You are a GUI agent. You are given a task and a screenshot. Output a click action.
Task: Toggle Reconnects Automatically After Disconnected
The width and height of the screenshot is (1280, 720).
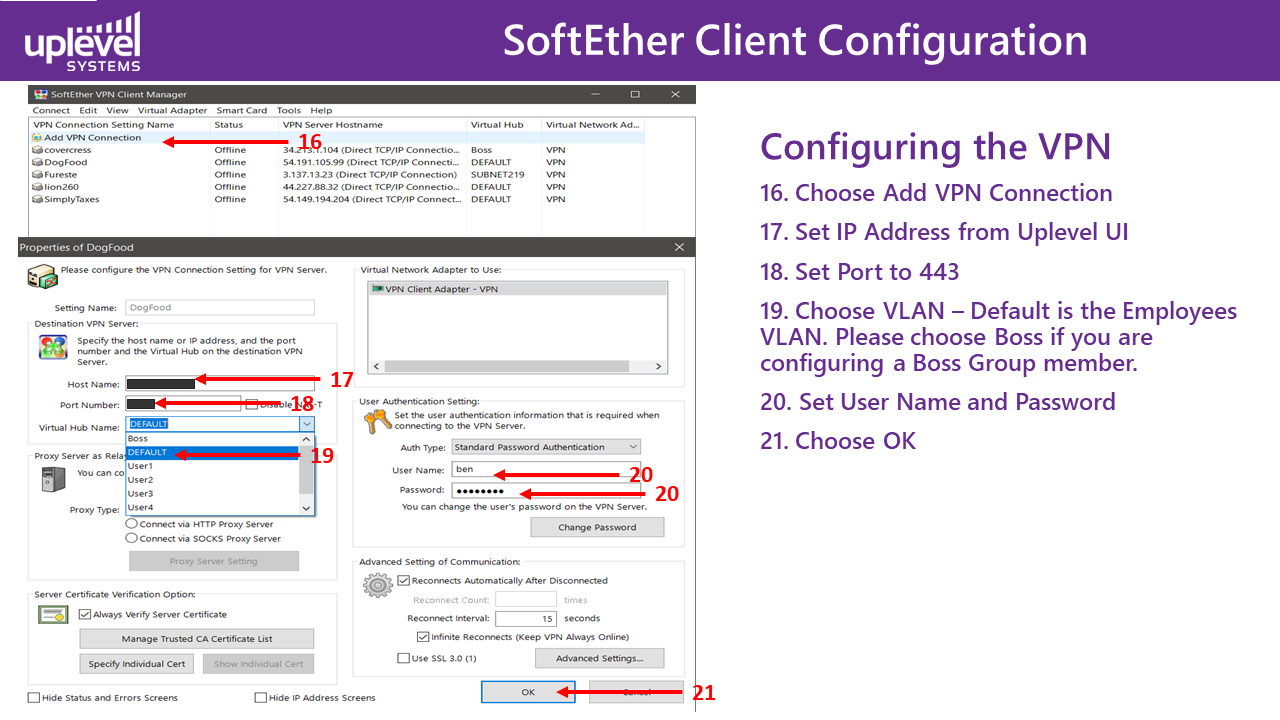404,580
